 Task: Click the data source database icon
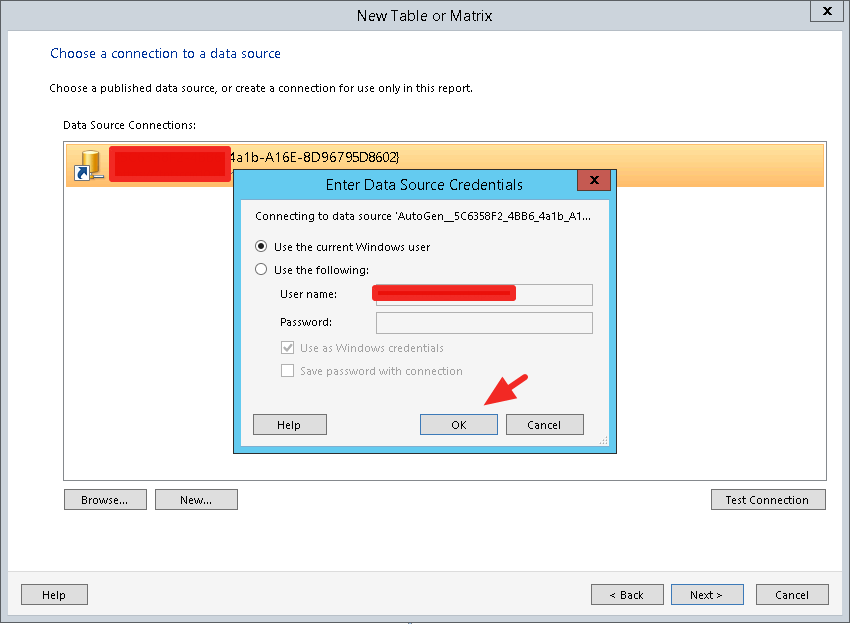(88, 165)
